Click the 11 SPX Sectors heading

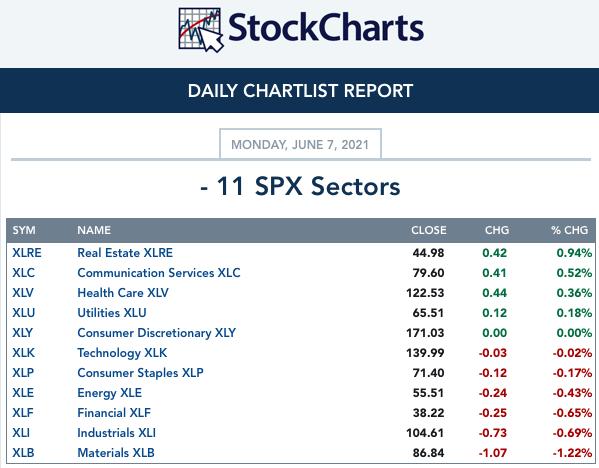[300, 186]
